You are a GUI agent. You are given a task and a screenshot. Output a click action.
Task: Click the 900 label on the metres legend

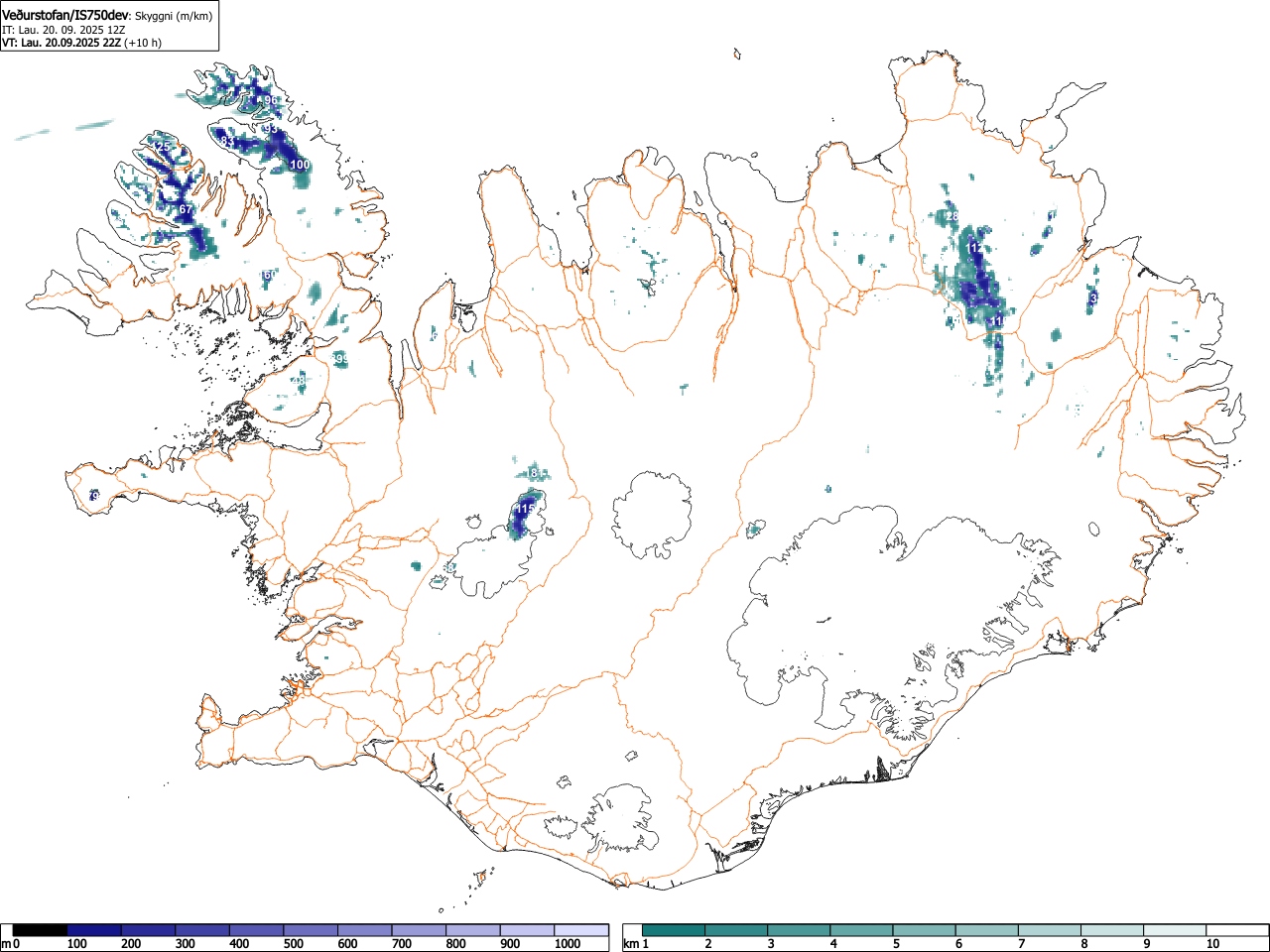point(510,944)
